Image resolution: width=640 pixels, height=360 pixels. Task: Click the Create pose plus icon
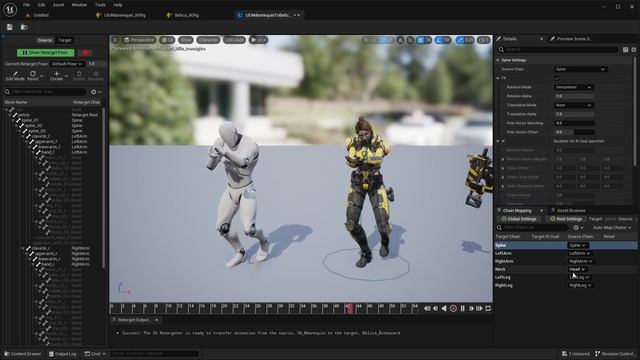click(56, 73)
